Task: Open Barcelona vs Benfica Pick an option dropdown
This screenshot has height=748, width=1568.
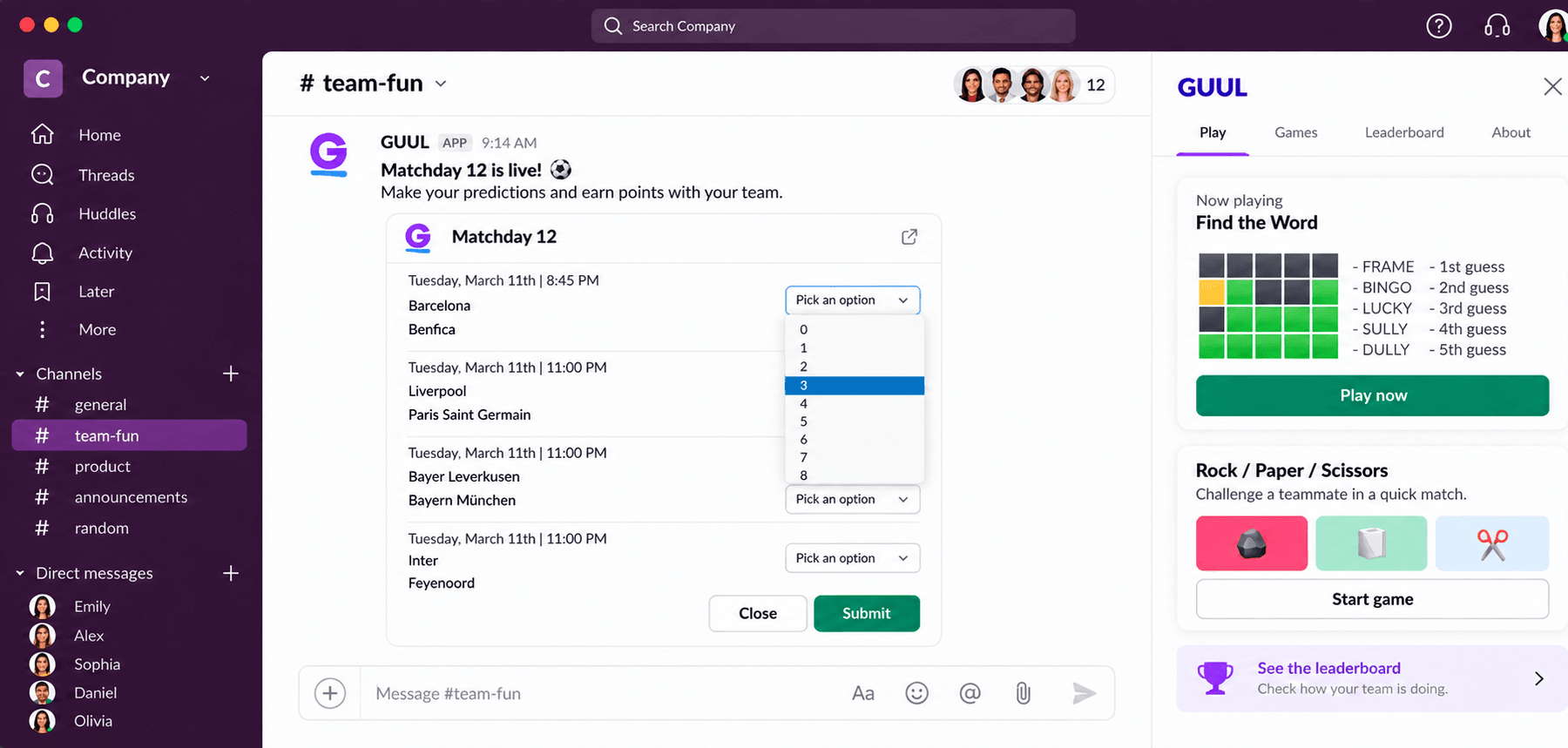Action: click(852, 300)
